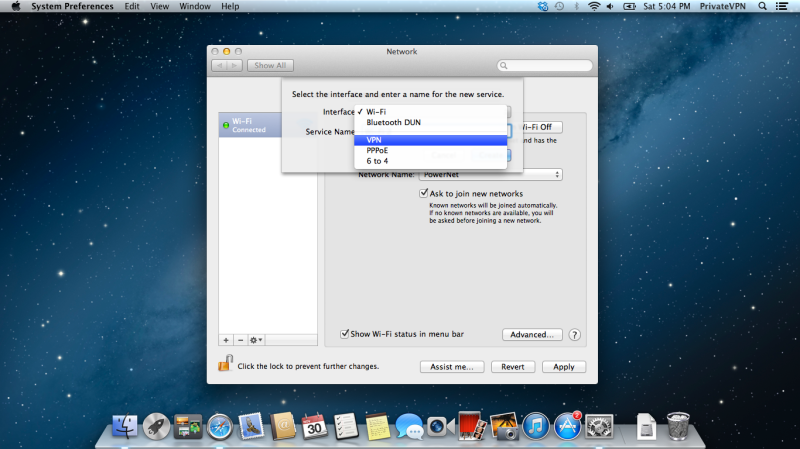Image resolution: width=800 pixels, height=449 pixels.
Task: Open App Store from the dock
Action: [568, 427]
